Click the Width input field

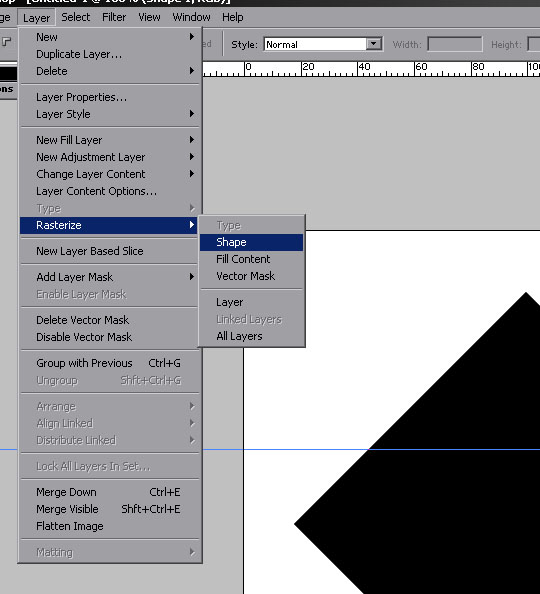pyautogui.click(x=455, y=44)
